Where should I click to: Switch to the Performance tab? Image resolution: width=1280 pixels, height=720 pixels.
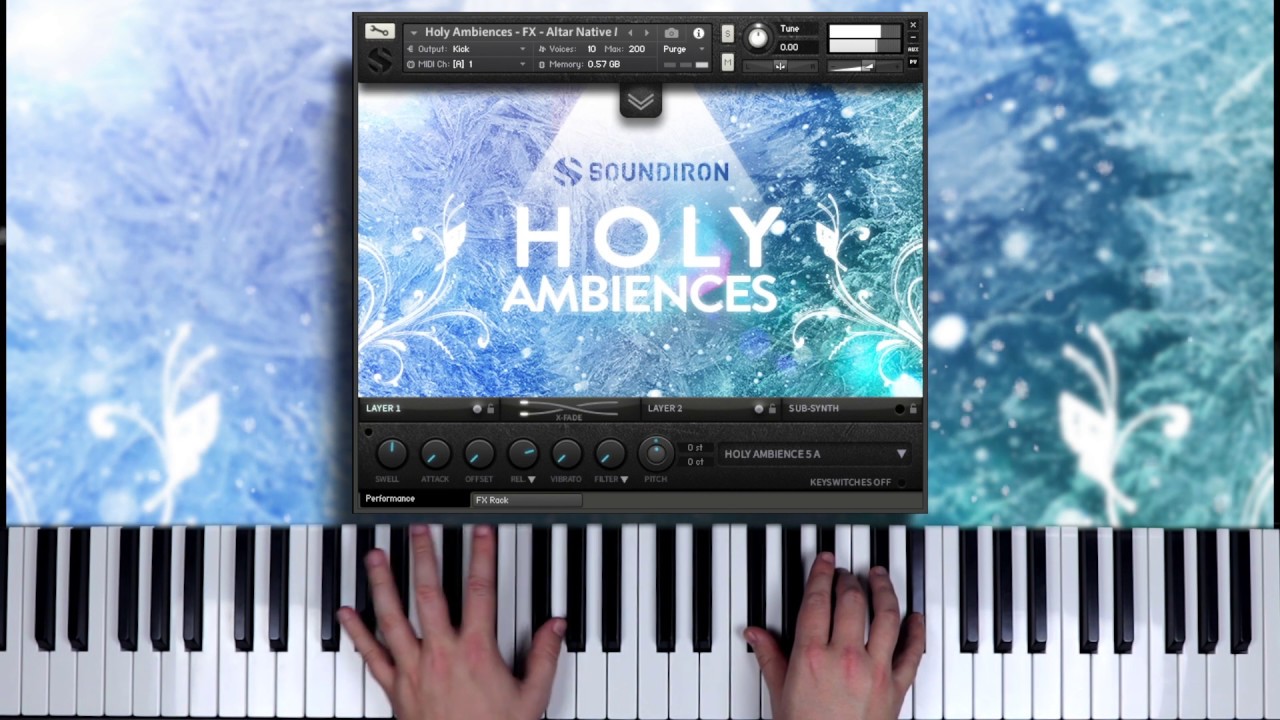[415, 499]
